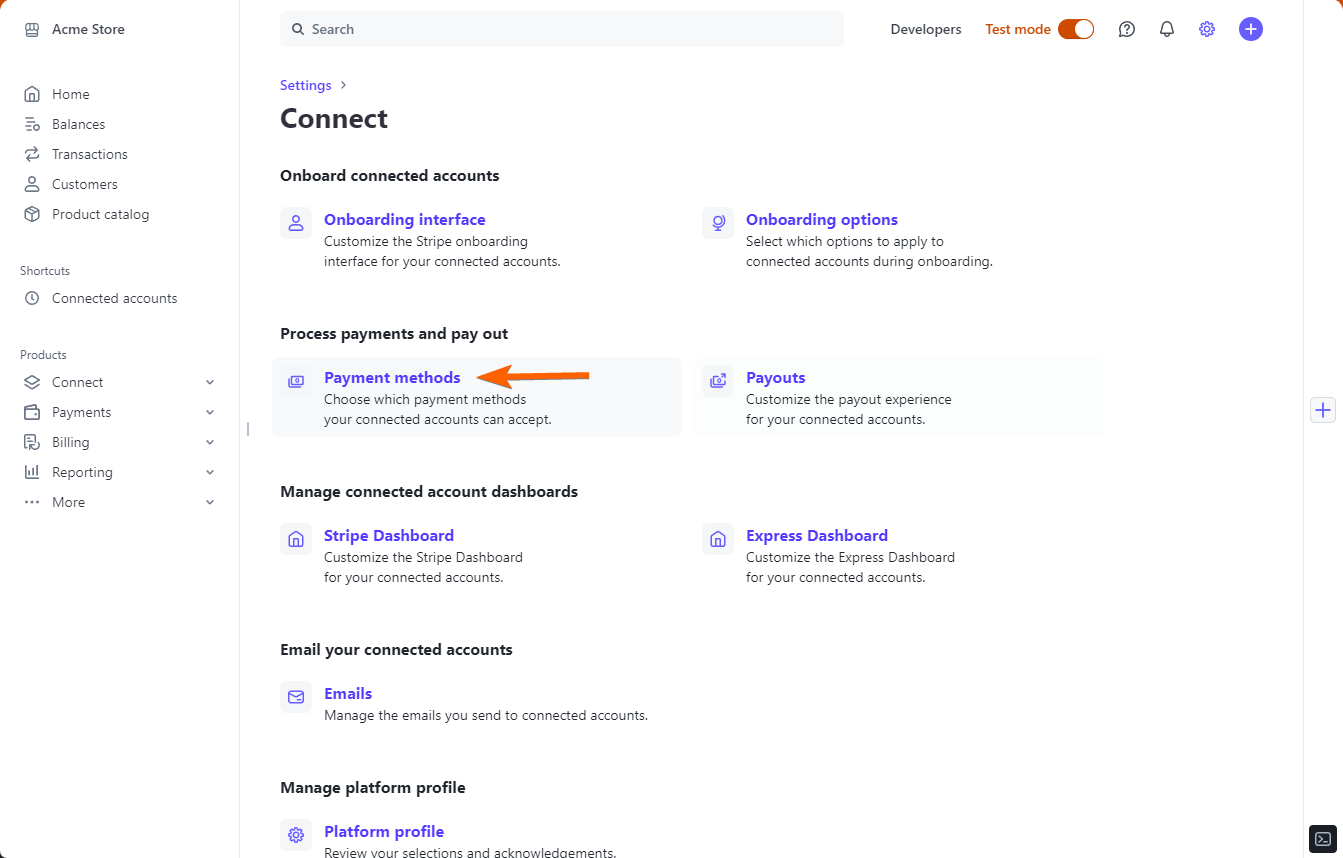Open Product catalog in the sidebar
This screenshot has height=858, width=1343.
tap(100, 214)
